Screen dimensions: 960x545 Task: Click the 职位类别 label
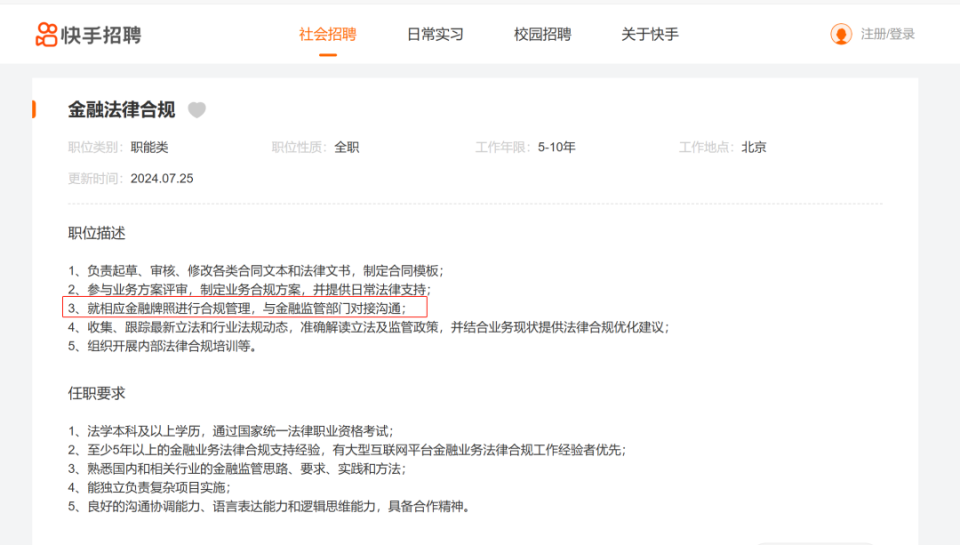[96, 148]
